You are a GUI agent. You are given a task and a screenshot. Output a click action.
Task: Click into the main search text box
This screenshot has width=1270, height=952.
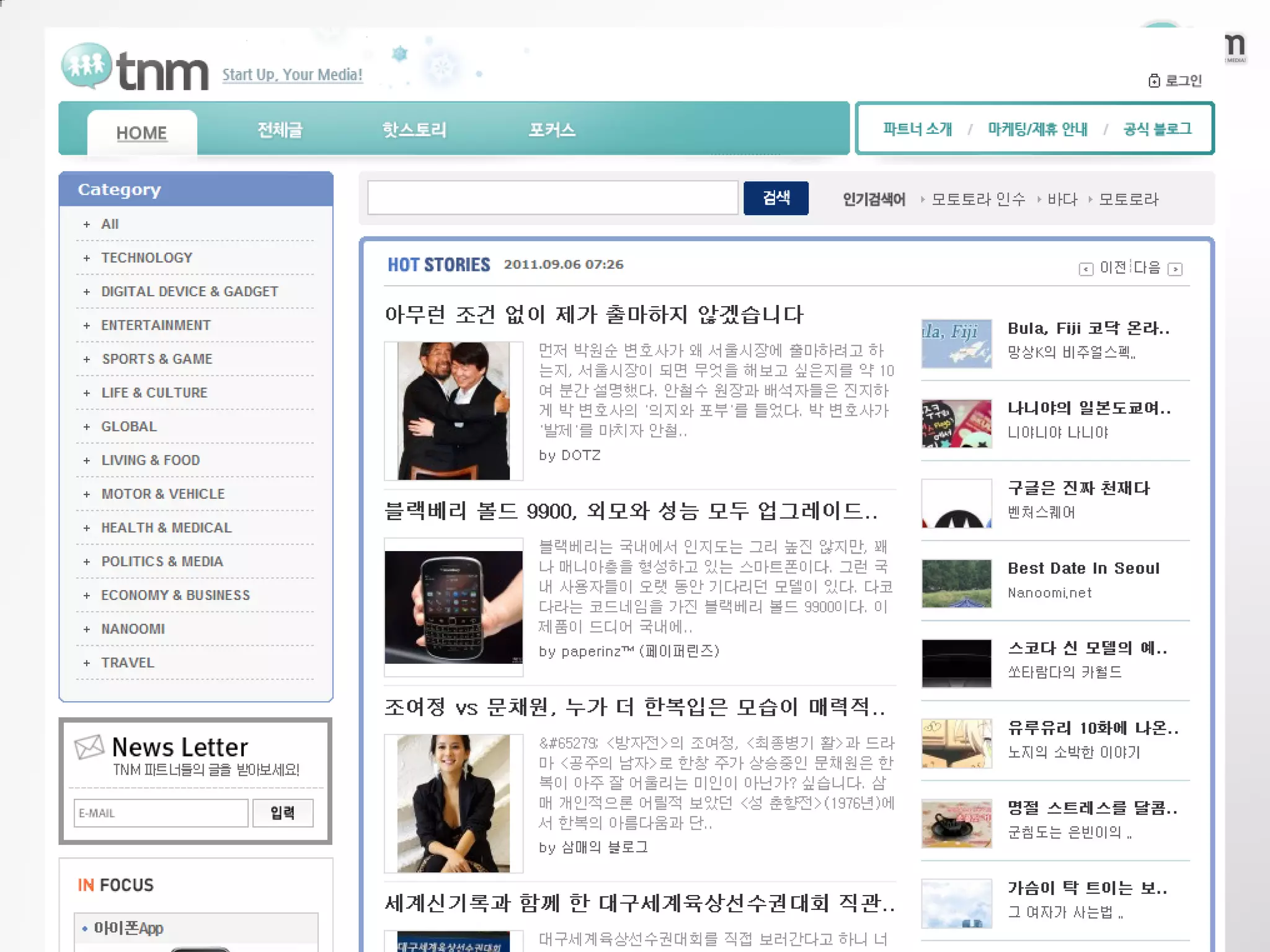[553, 198]
